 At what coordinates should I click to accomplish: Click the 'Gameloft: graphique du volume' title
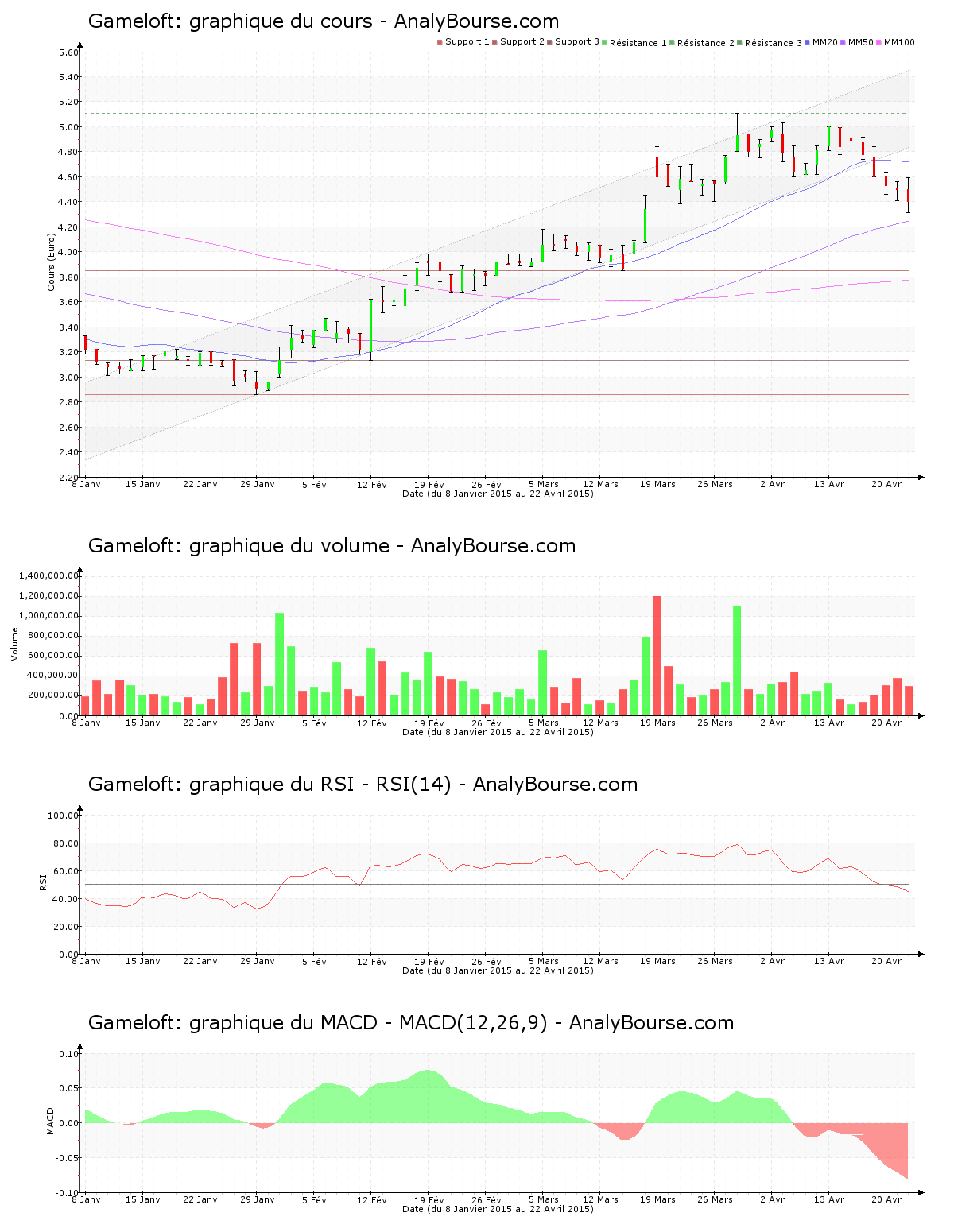238,546
